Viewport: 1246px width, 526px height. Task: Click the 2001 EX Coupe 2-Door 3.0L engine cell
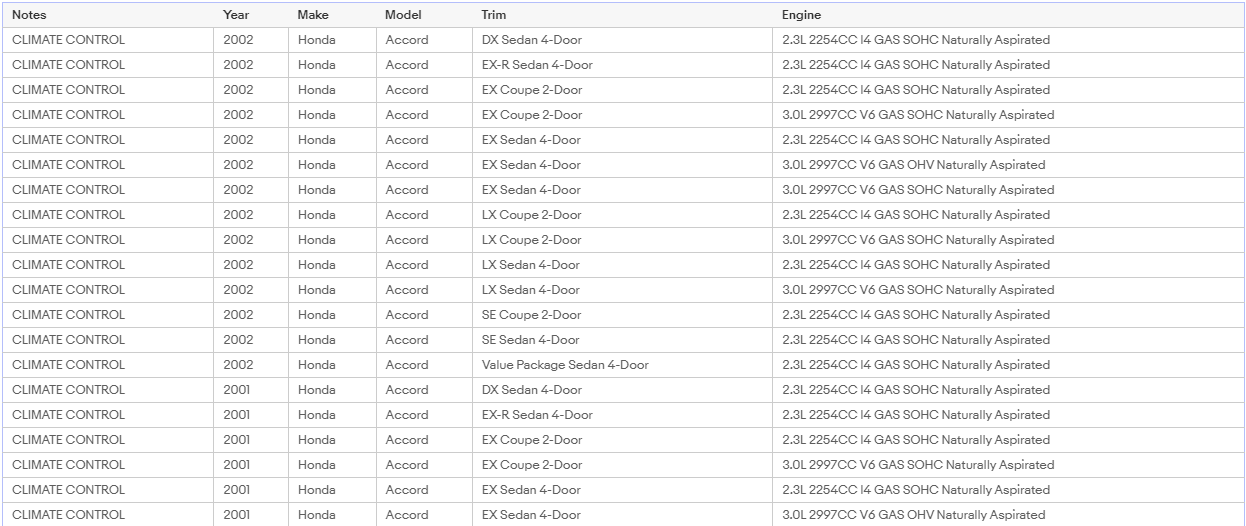(1008, 465)
